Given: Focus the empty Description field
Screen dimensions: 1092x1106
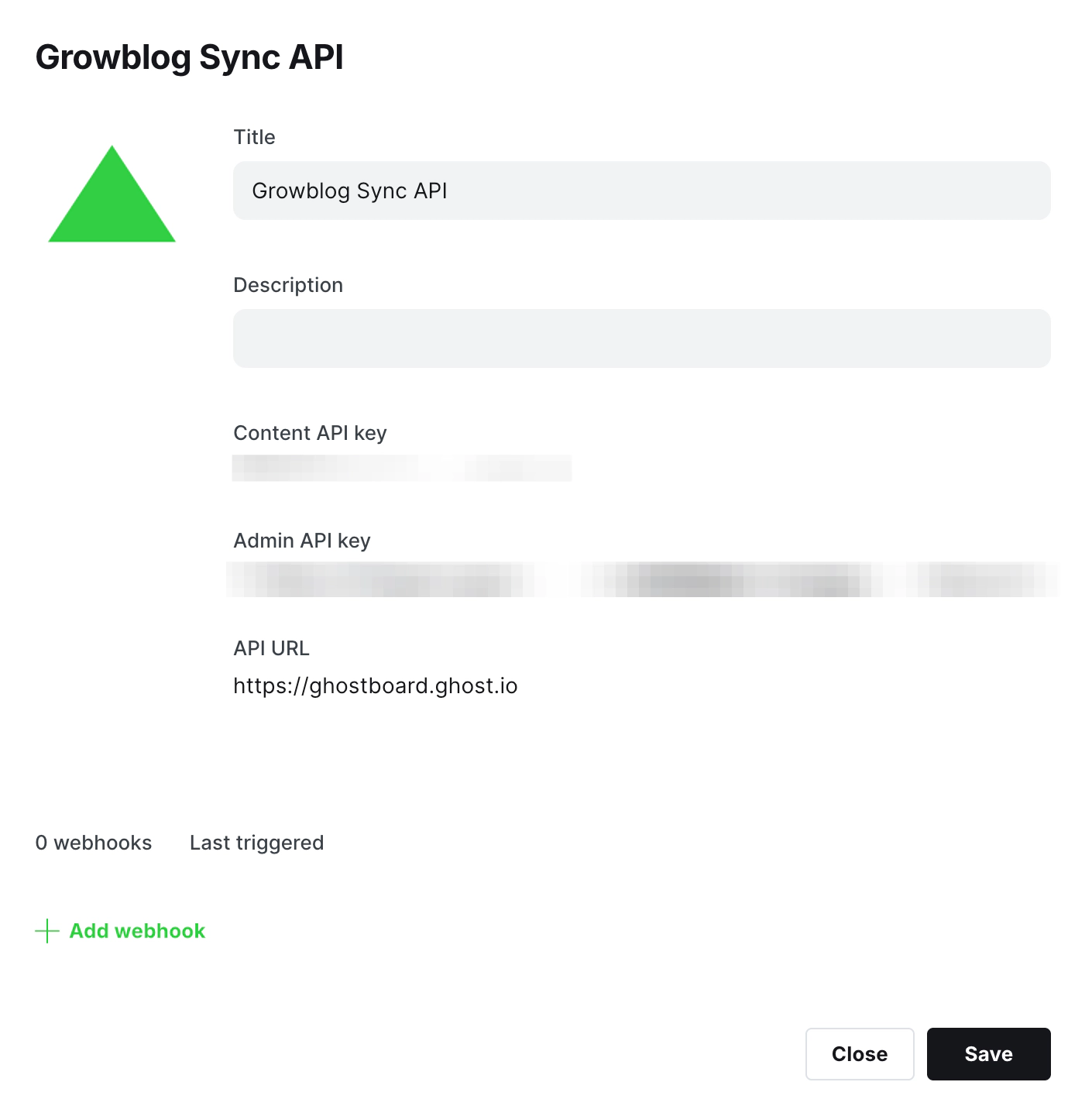Looking at the screenshot, I should click(x=641, y=338).
